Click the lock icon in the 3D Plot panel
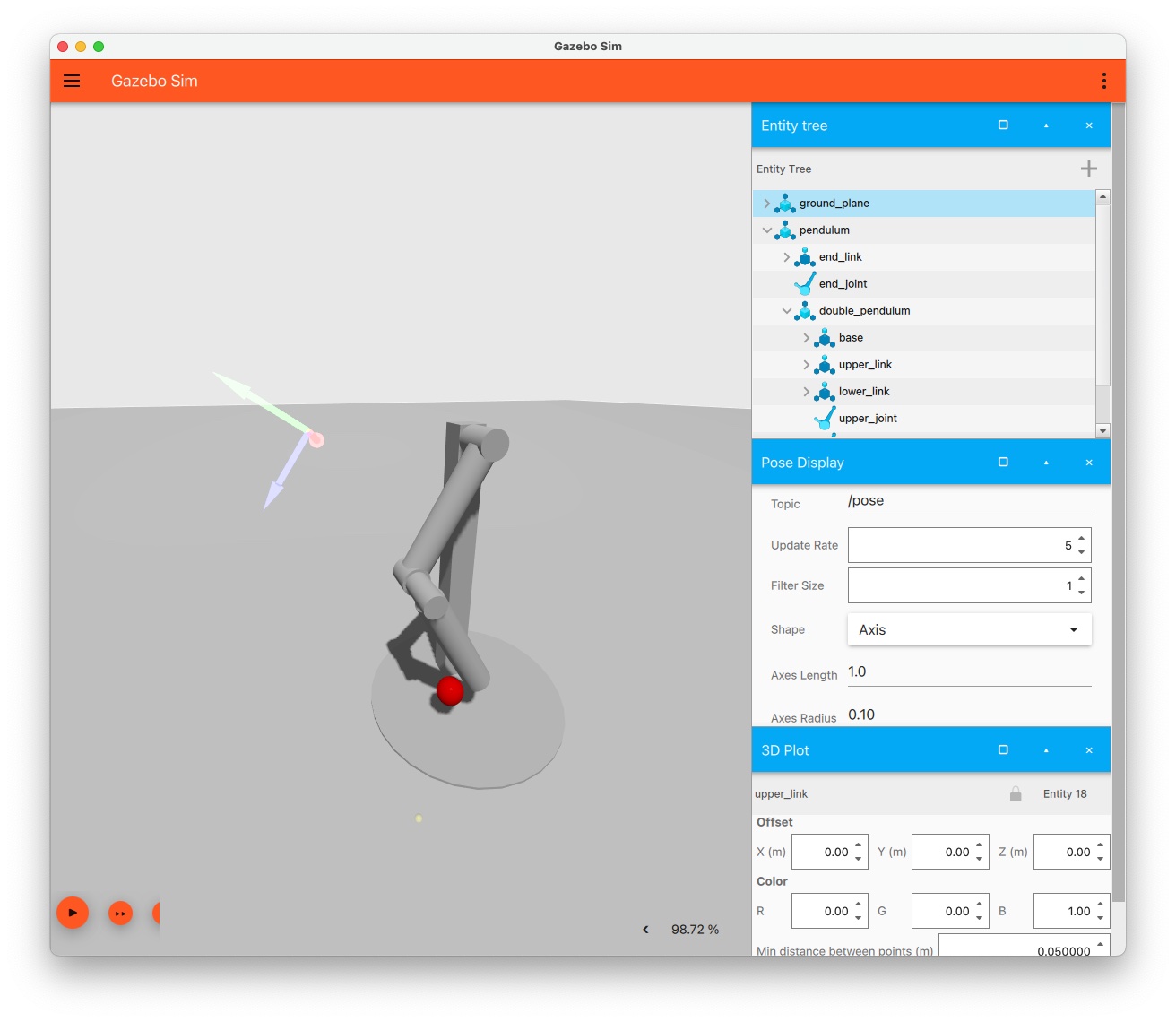Screen dimensions: 1176x1022 1016,793
